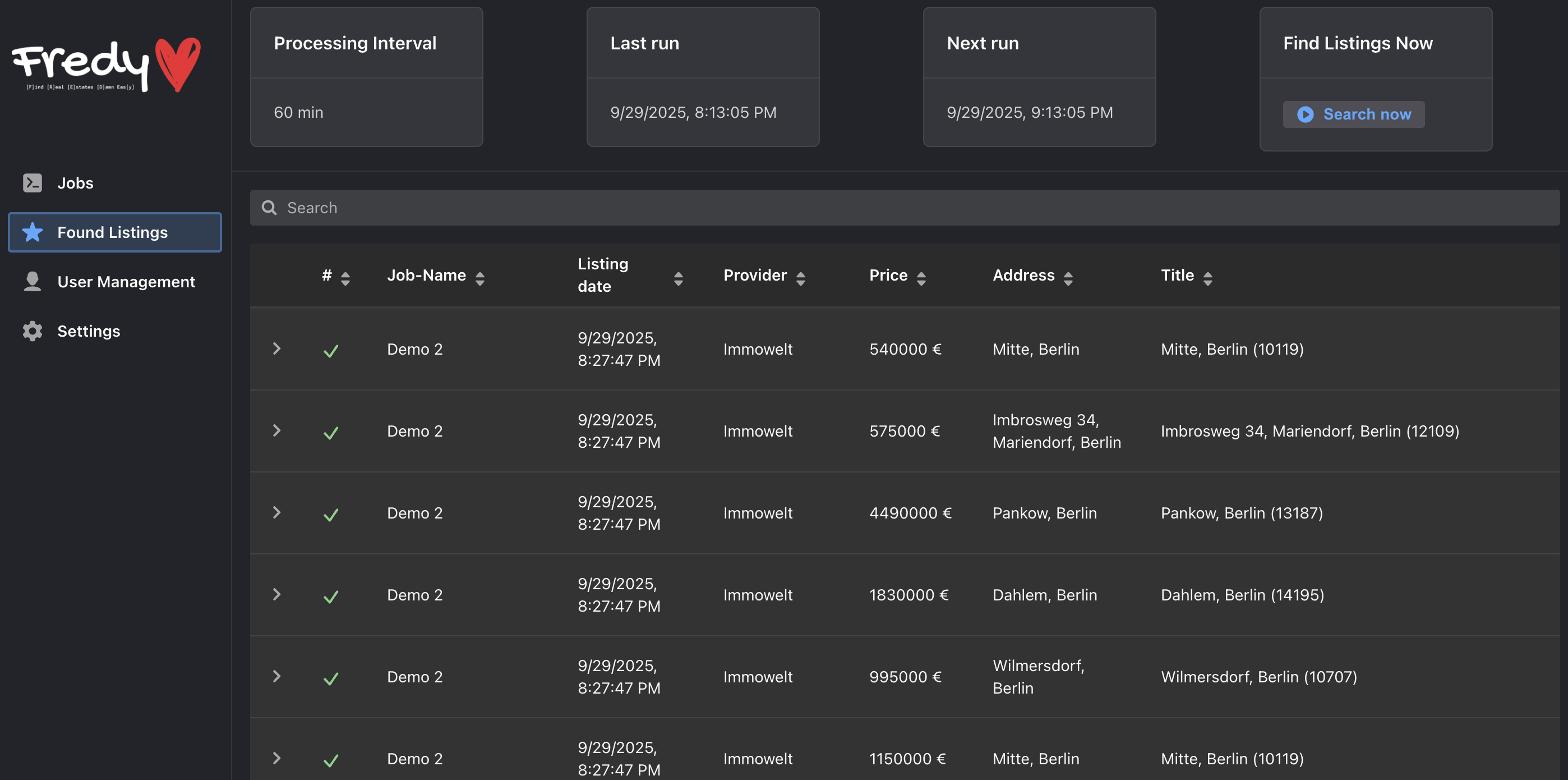Click the Find Listings Now heading
This screenshot has width=1568, height=780.
(1357, 43)
